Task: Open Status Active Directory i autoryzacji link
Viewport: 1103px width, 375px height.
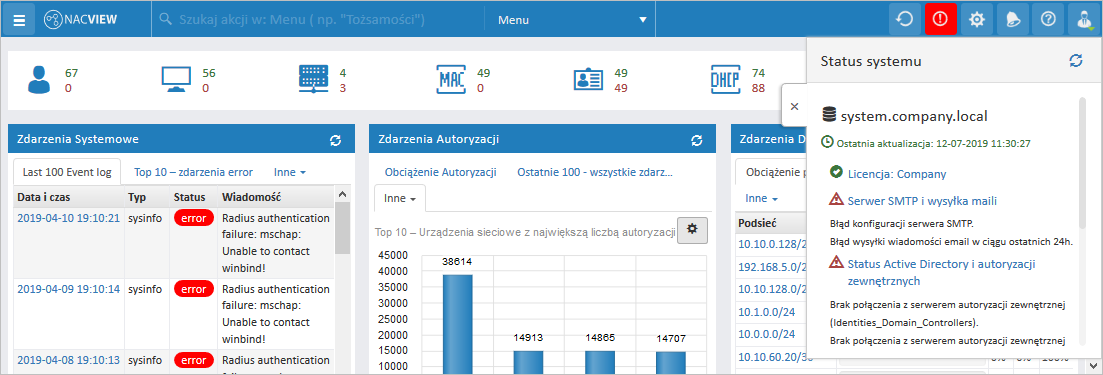Action: click(x=941, y=272)
